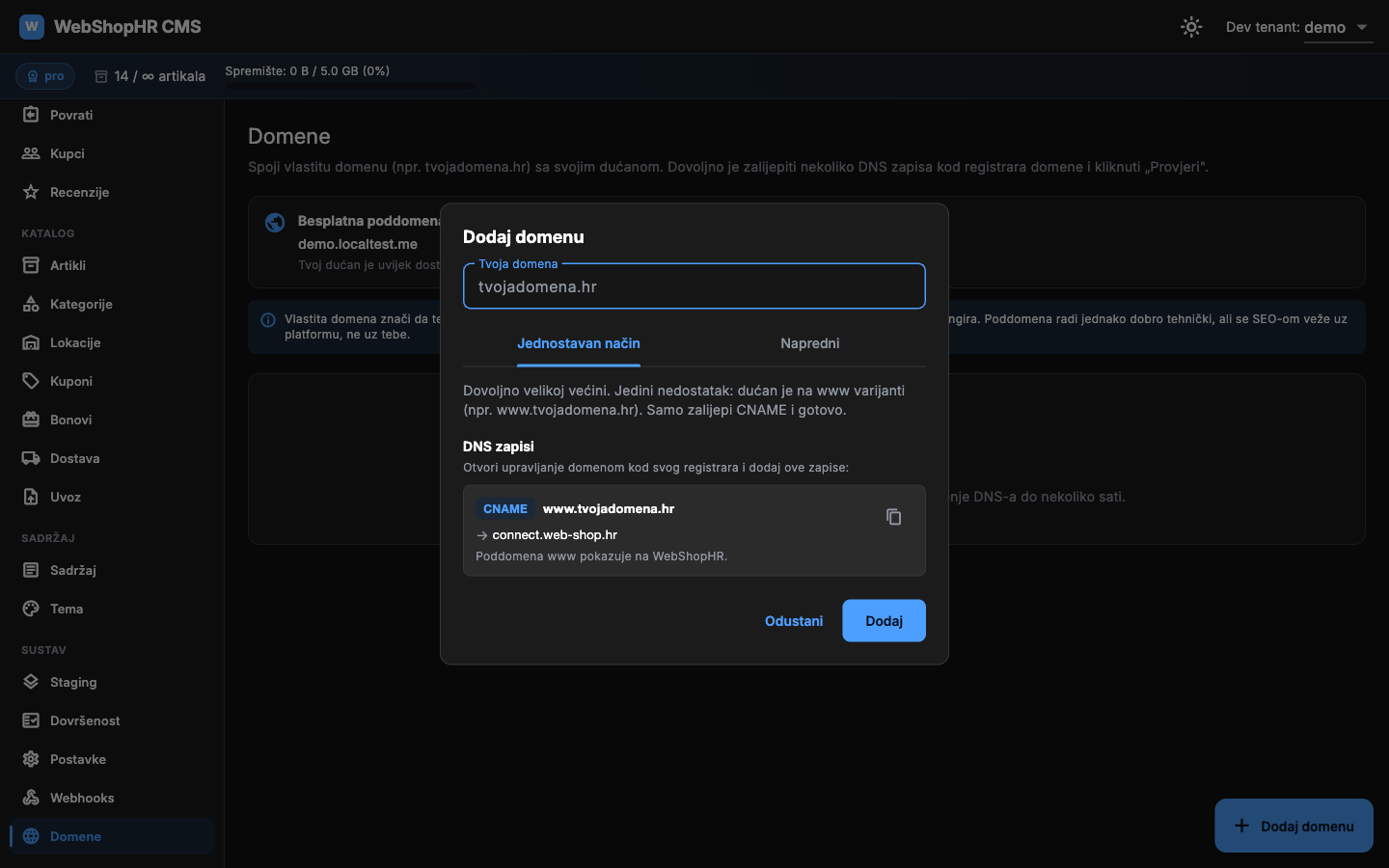
Task: Click the Kuponi tag icon
Action: (x=31, y=381)
